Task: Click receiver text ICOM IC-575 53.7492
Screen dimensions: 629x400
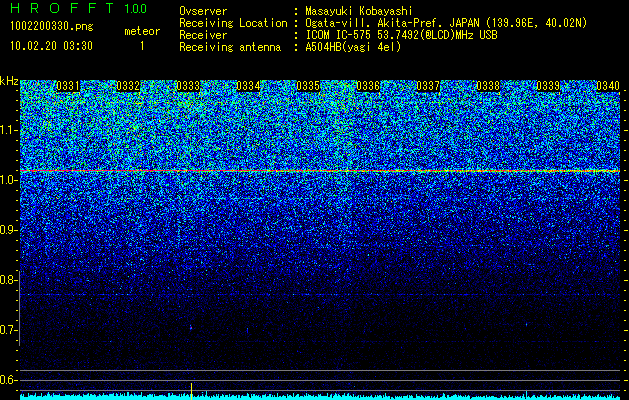Action: [401, 35]
